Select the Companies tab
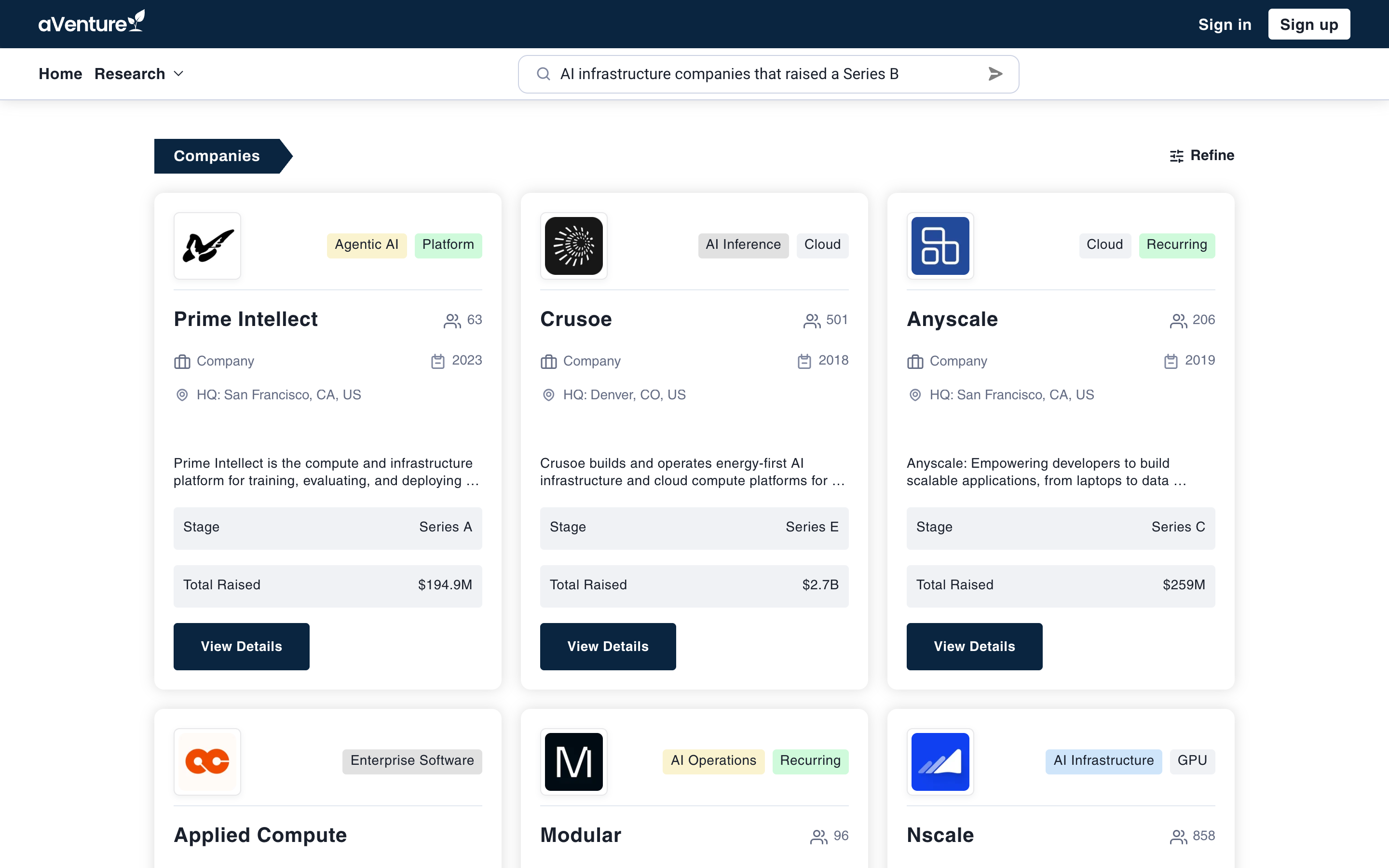The image size is (1389, 868). point(223,156)
